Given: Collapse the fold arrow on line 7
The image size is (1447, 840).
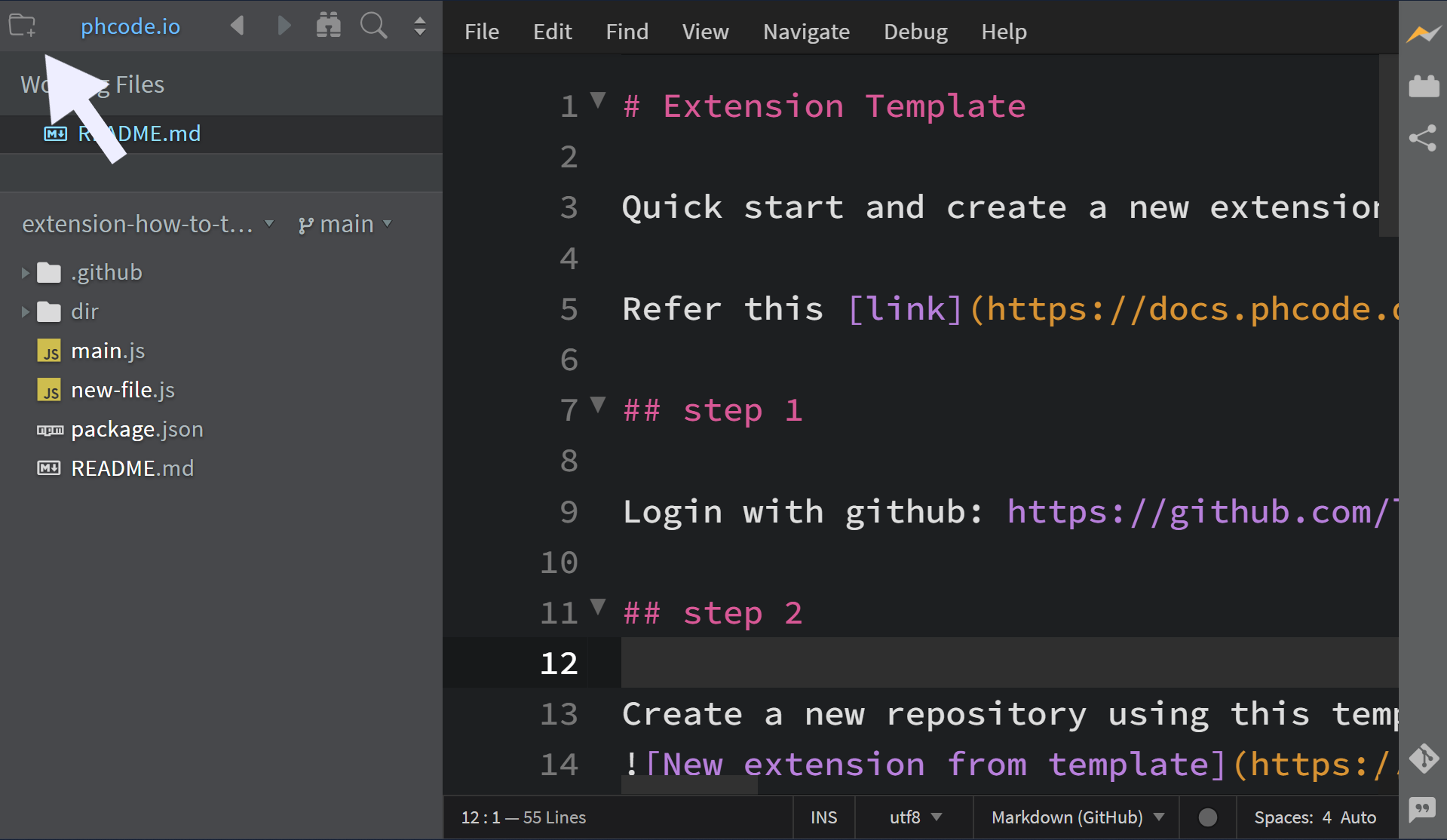Looking at the screenshot, I should point(598,404).
